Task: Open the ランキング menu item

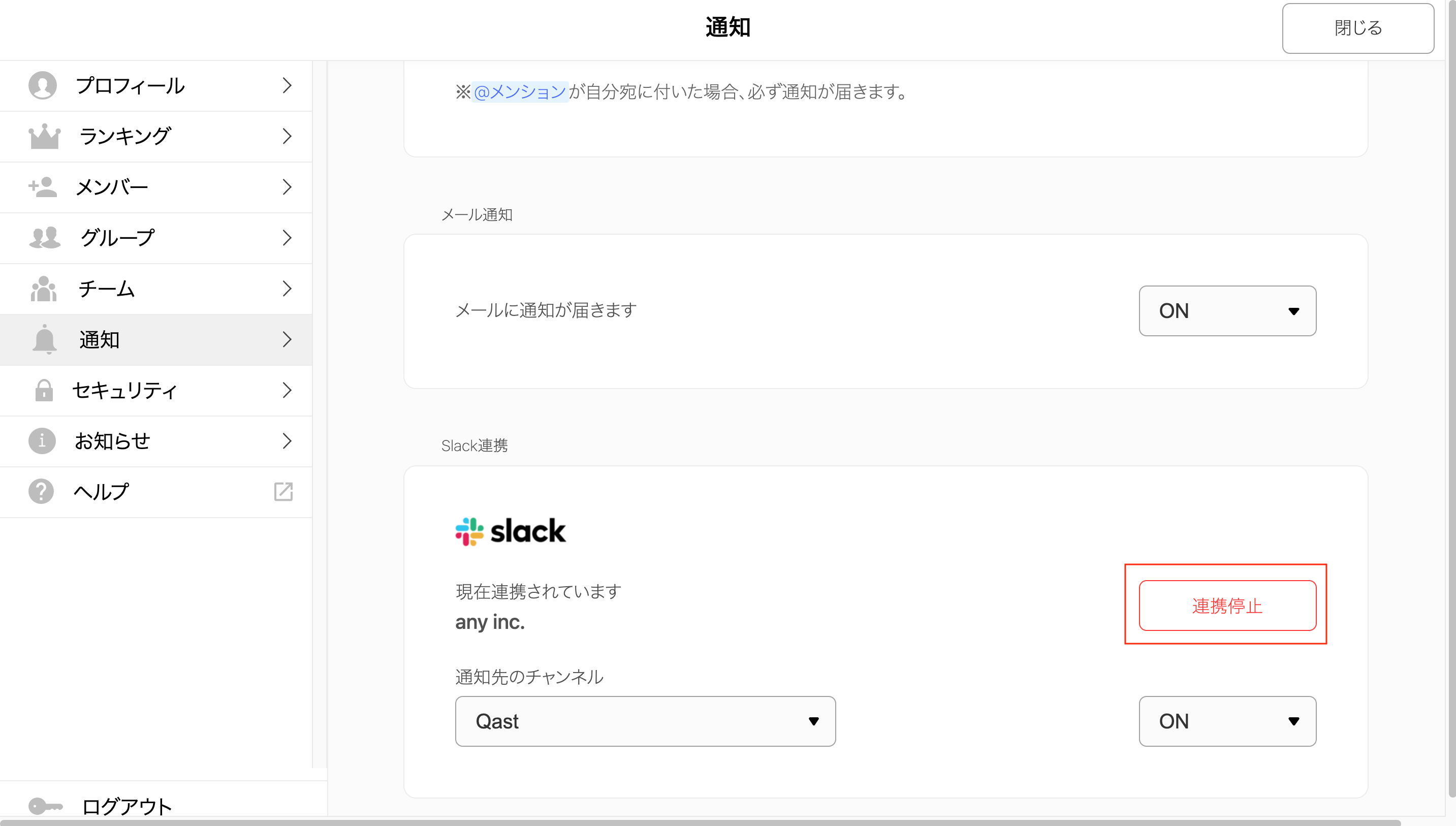Action: [x=156, y=137]
